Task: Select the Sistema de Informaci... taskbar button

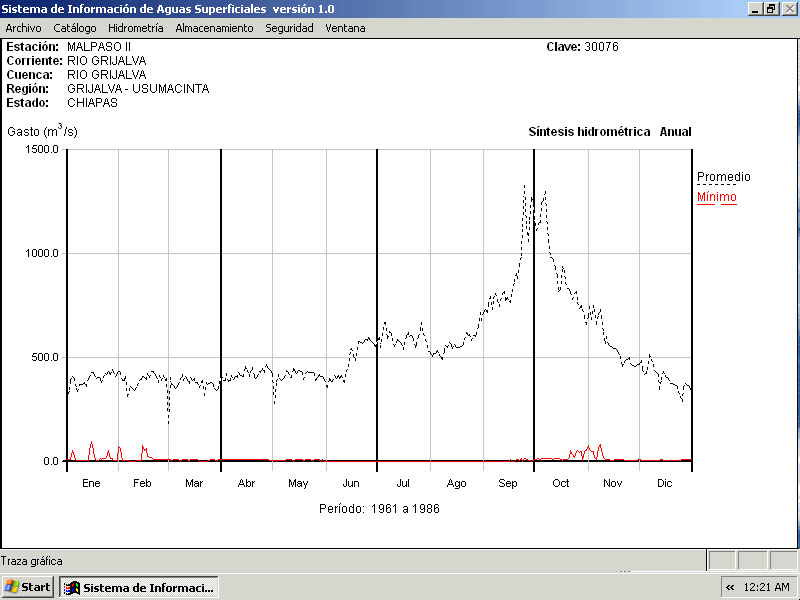Action: (139, 587)
